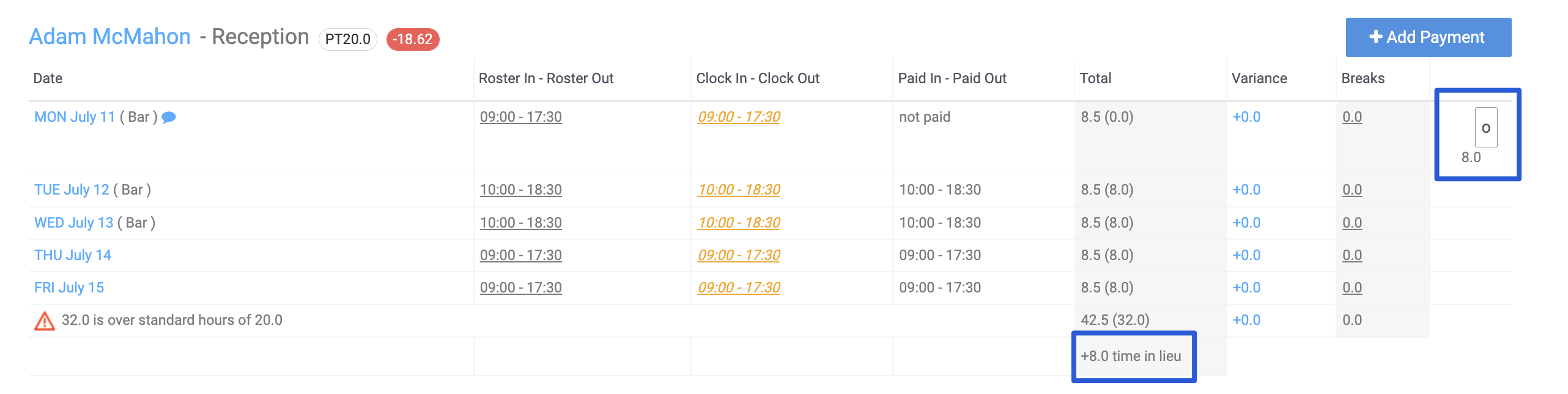Click Add Payment

[x=1428, y=37]
